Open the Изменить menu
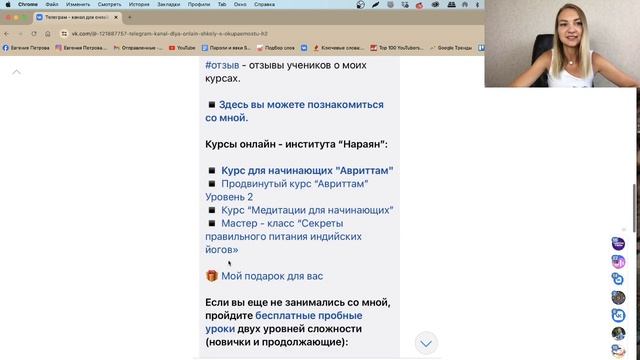Screen dimensions: 640x360 pyautogui.click(x=78, y=4)
